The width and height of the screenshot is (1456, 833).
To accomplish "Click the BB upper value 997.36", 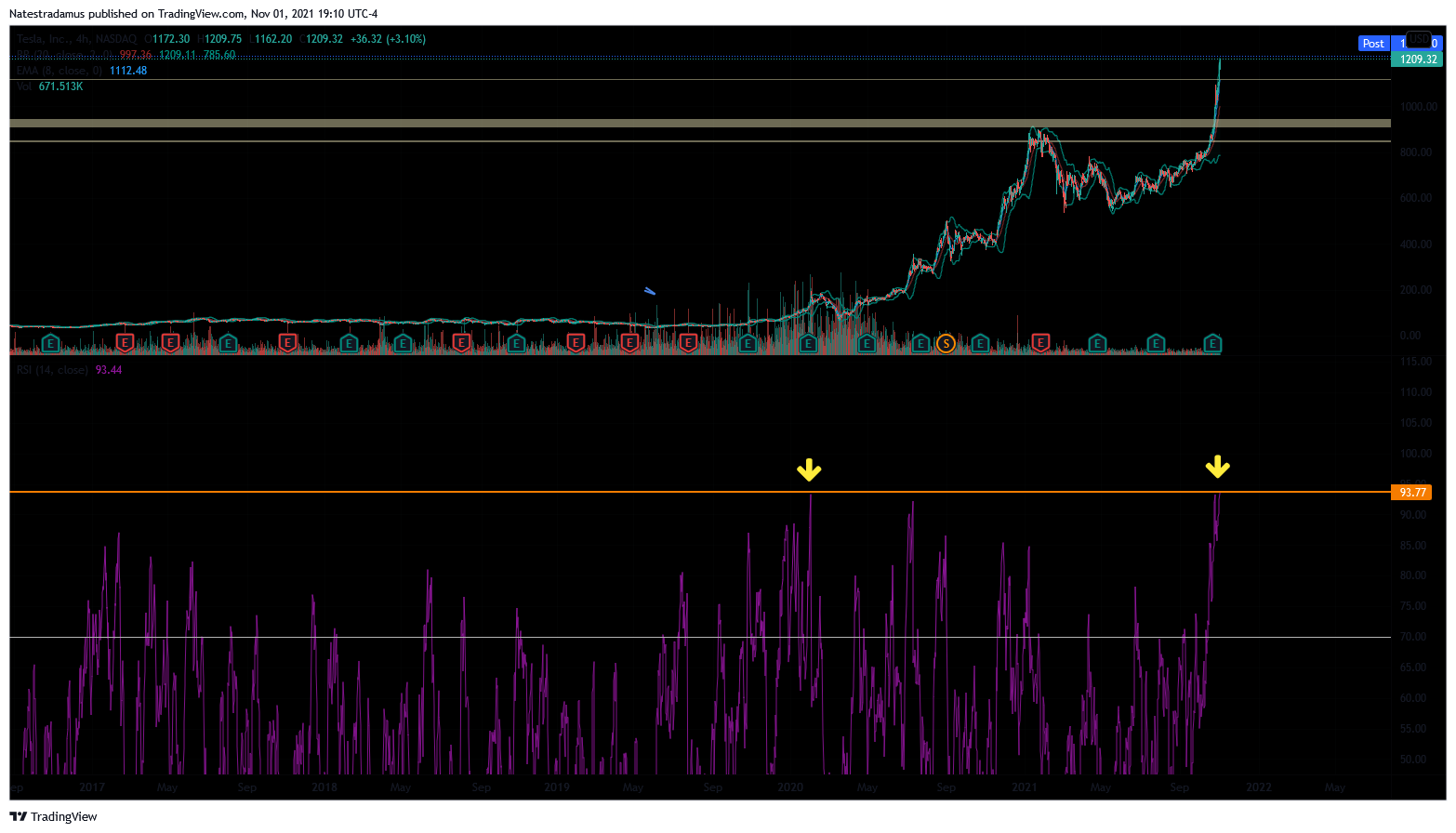I will coord(136,55).
